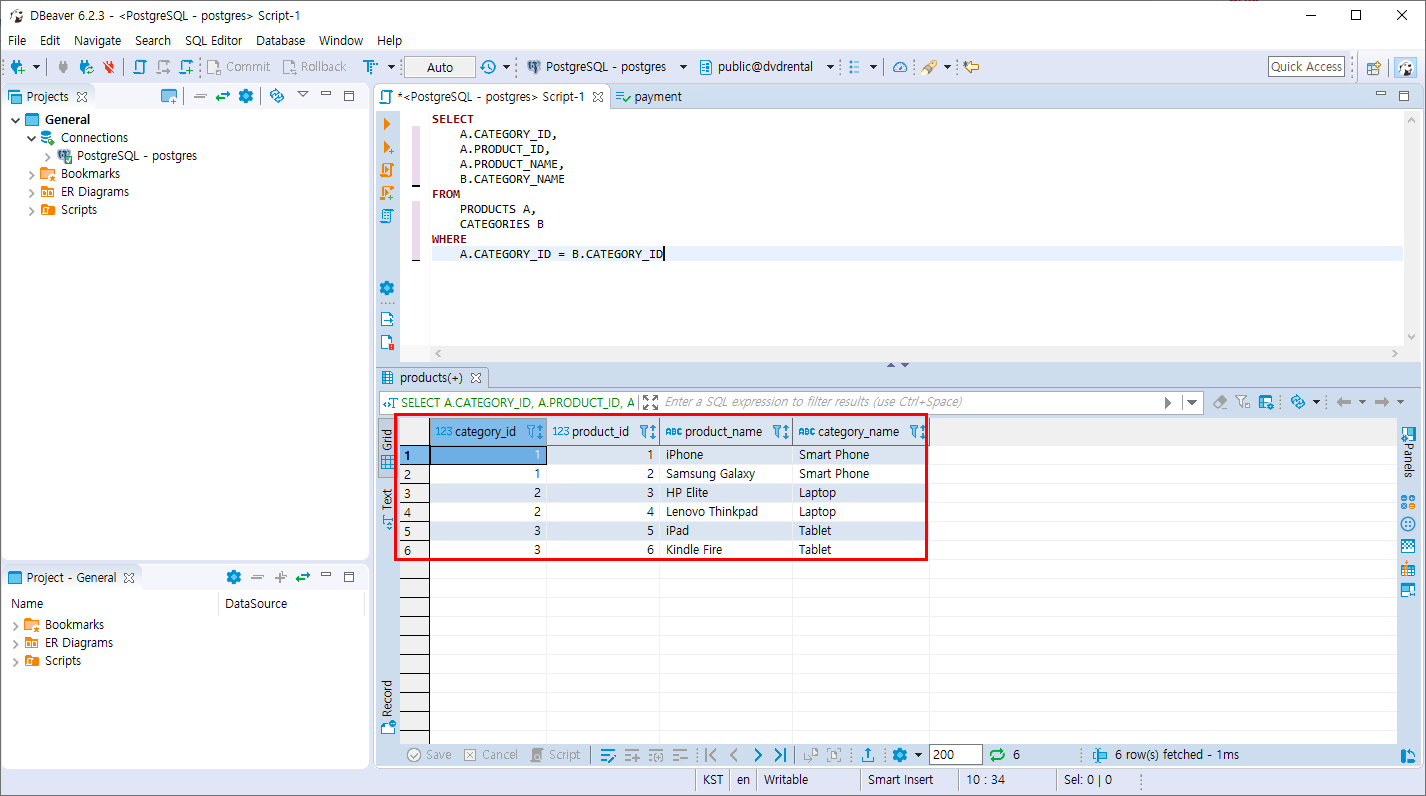Expand Bookmarks node in Projects tree
The height and width of the screenshot is (796, 1426).
point(31,174)
